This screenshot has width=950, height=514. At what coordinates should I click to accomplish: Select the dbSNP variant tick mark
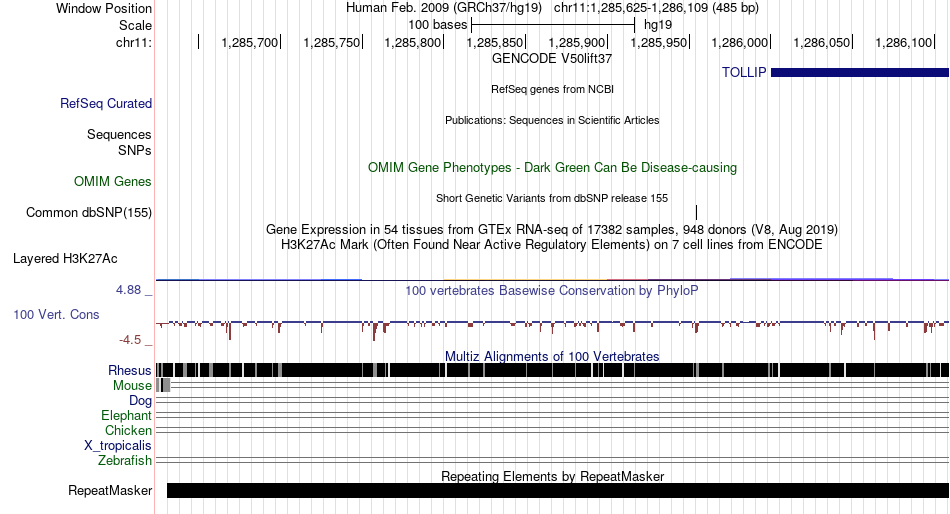696,212
